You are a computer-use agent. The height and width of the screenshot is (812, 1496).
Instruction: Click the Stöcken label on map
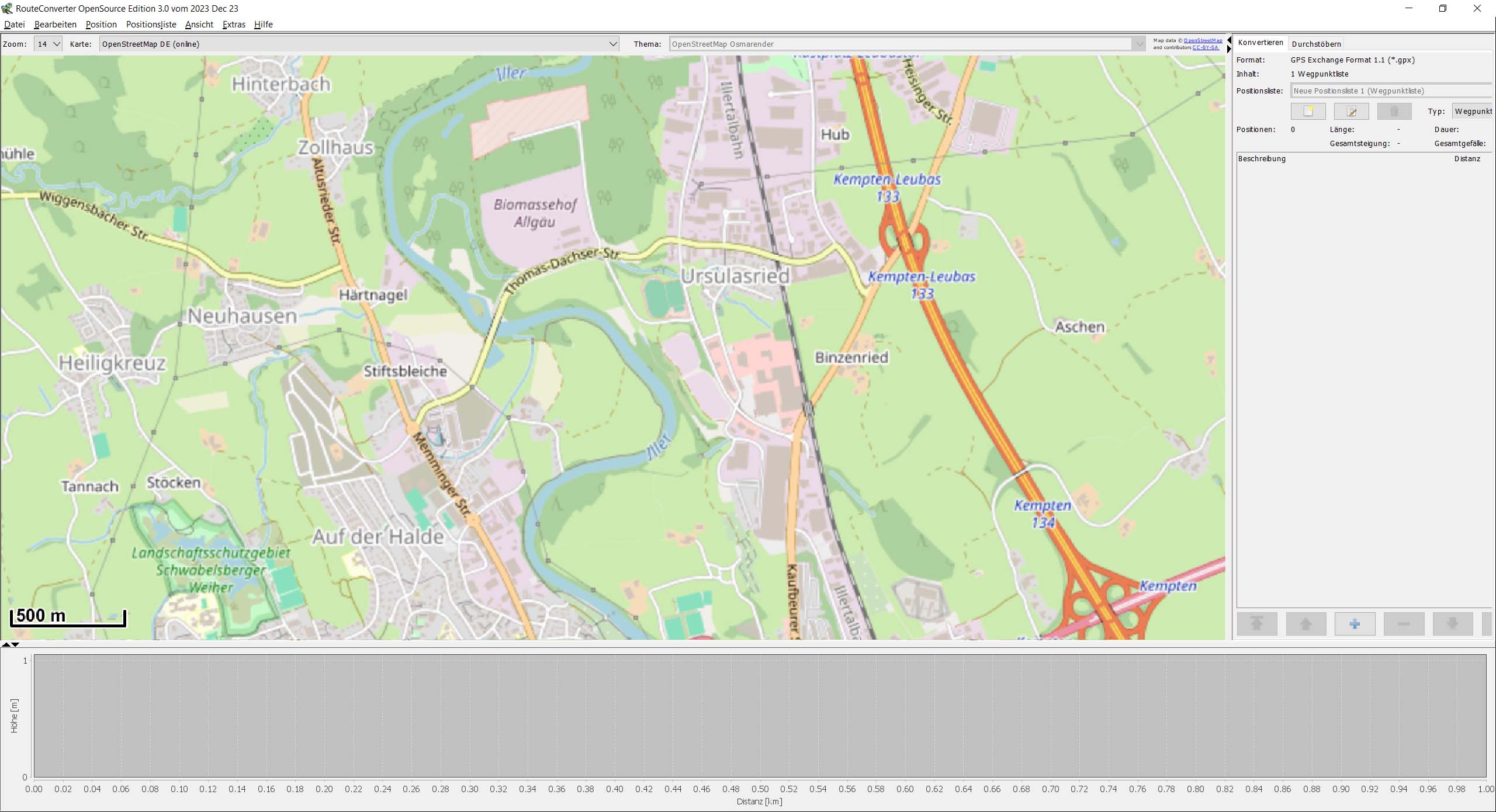(x=174, y=483)
